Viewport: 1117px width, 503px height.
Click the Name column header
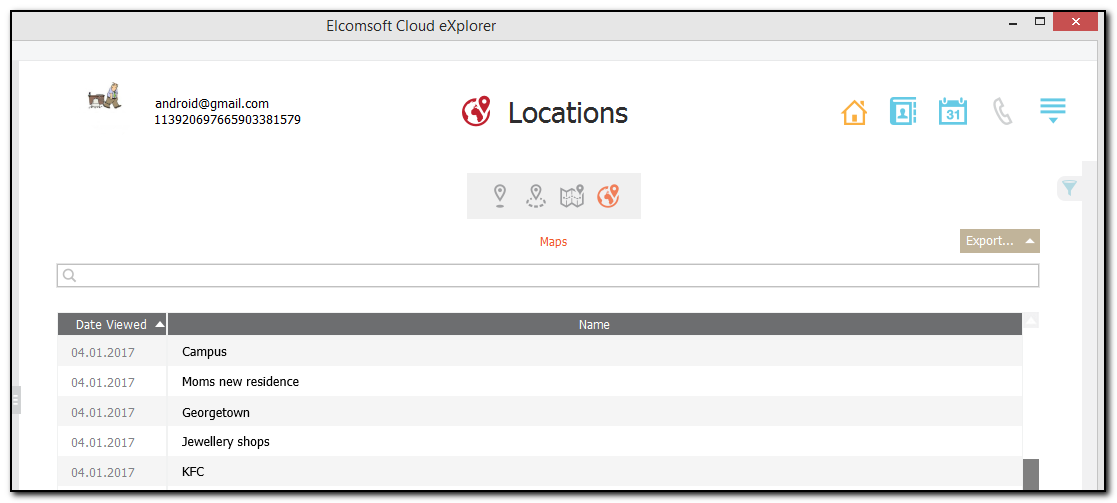[x=594, y=324]
